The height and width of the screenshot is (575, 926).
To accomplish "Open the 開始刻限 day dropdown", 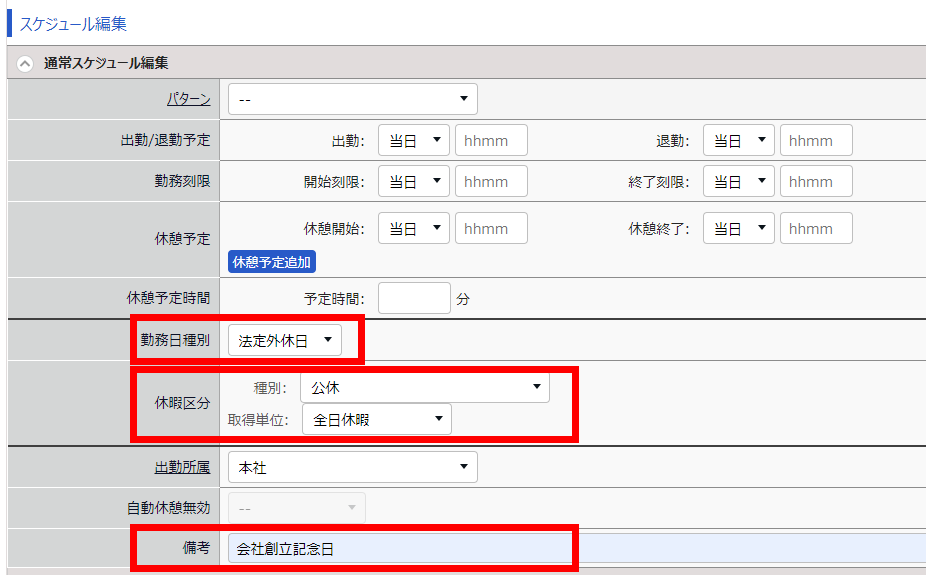I will pos(414,181).
